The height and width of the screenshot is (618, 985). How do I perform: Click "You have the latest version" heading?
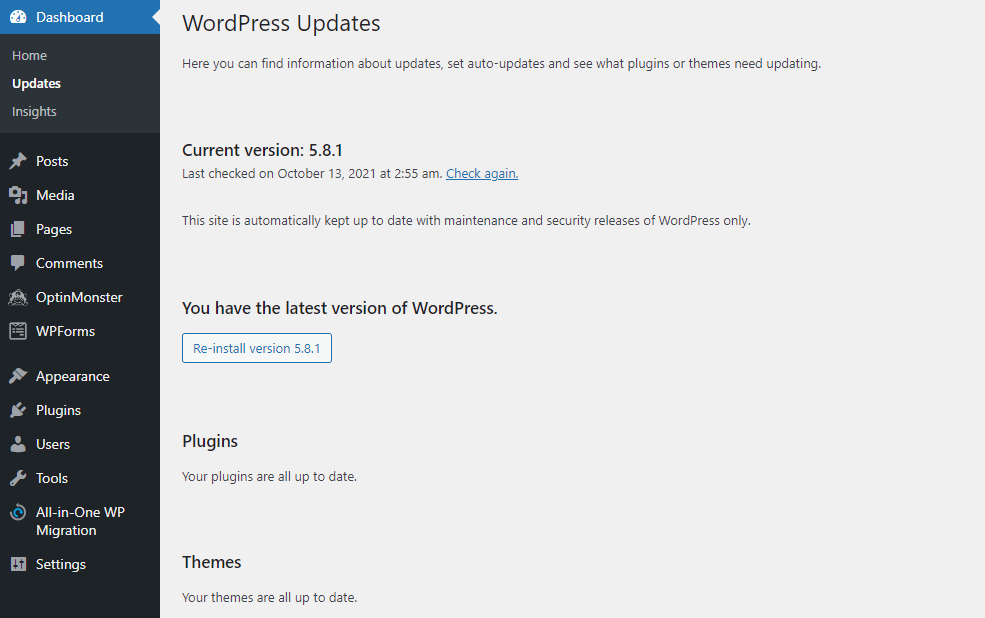coord(339,308)
